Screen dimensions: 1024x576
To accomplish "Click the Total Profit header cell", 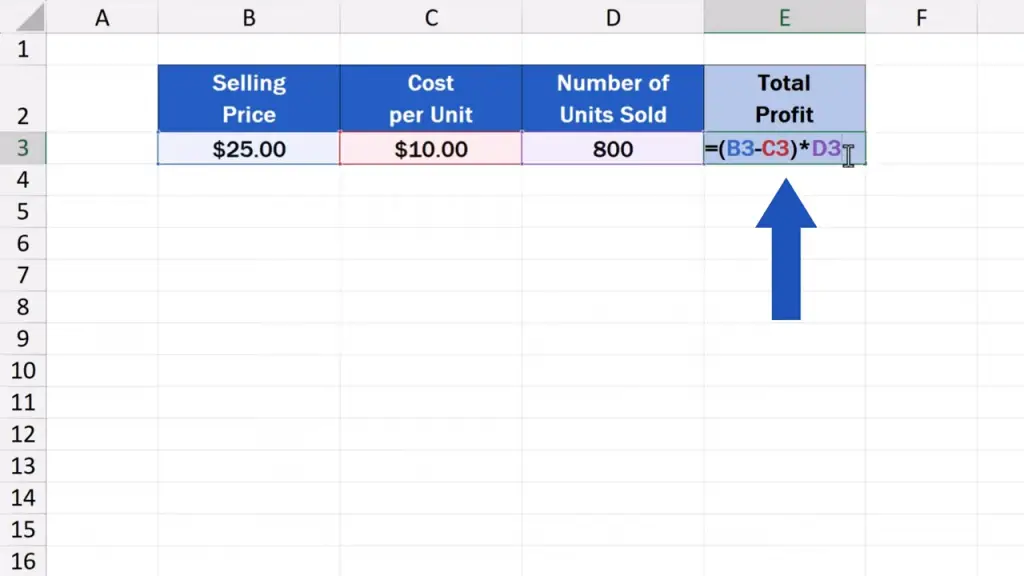I will click(x=784, y=98).
